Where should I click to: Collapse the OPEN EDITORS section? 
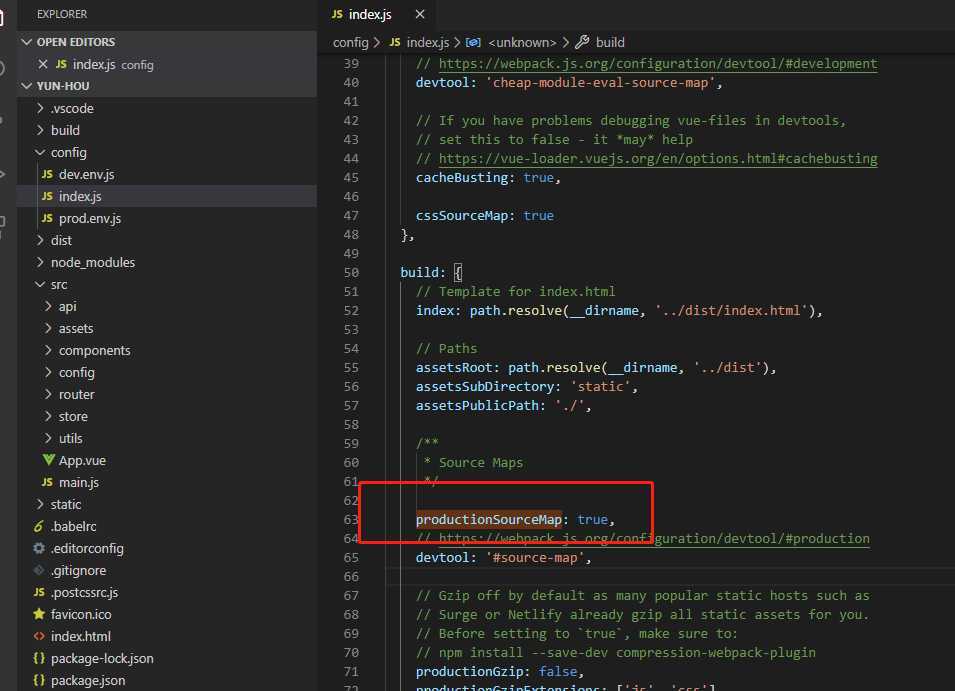click(27, 42)
